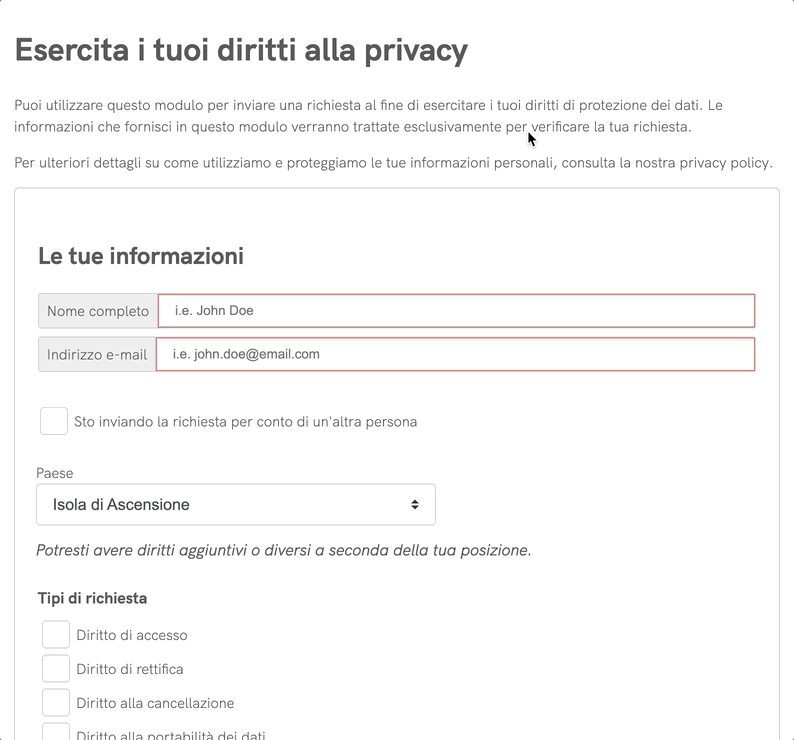Select the Diritto alla cancellazione checkbox

pyautogui.click(x=56, y=703)
